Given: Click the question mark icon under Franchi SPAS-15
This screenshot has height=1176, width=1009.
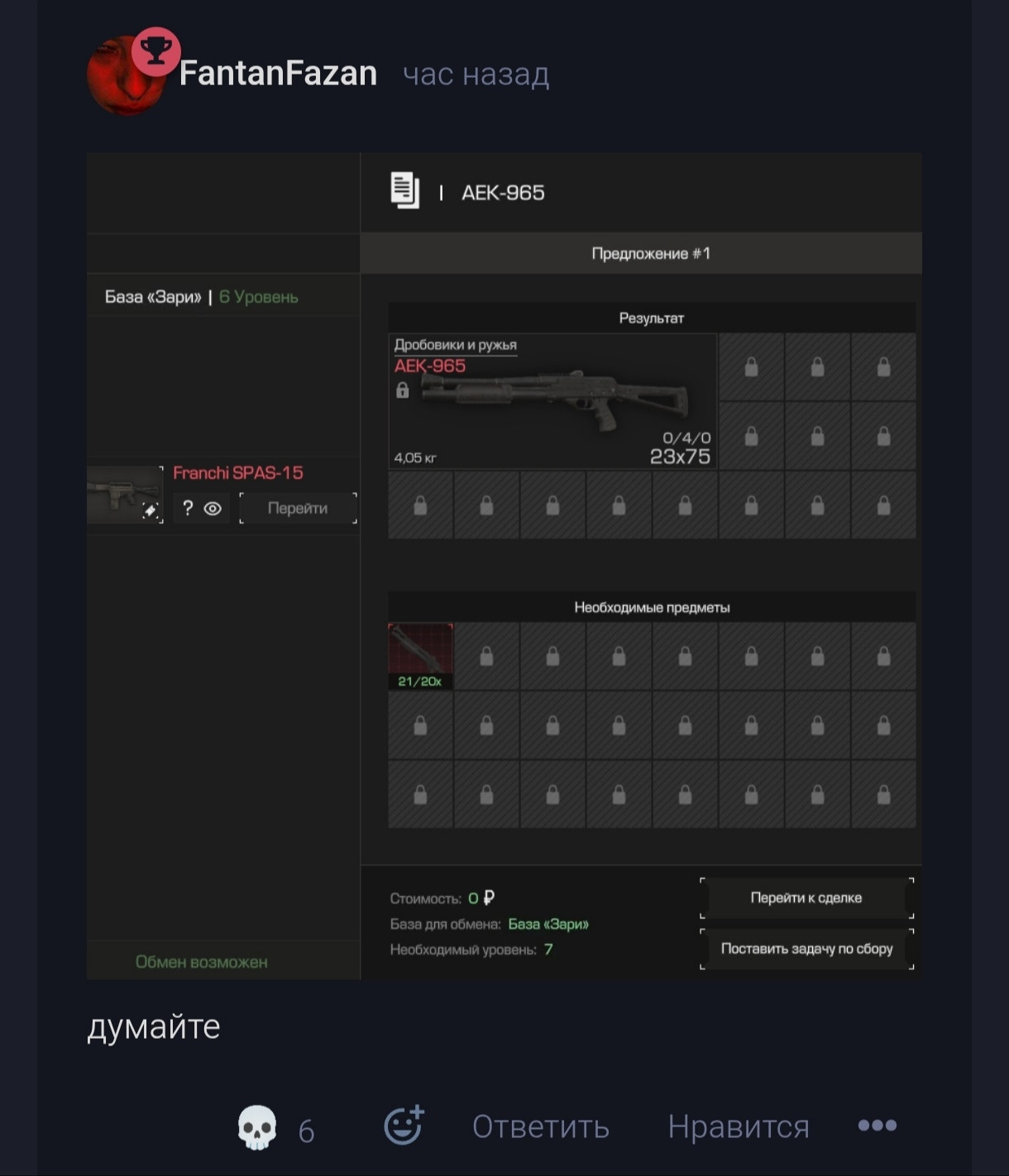Looking at the screenshot, I should click(x=188, y=508).
